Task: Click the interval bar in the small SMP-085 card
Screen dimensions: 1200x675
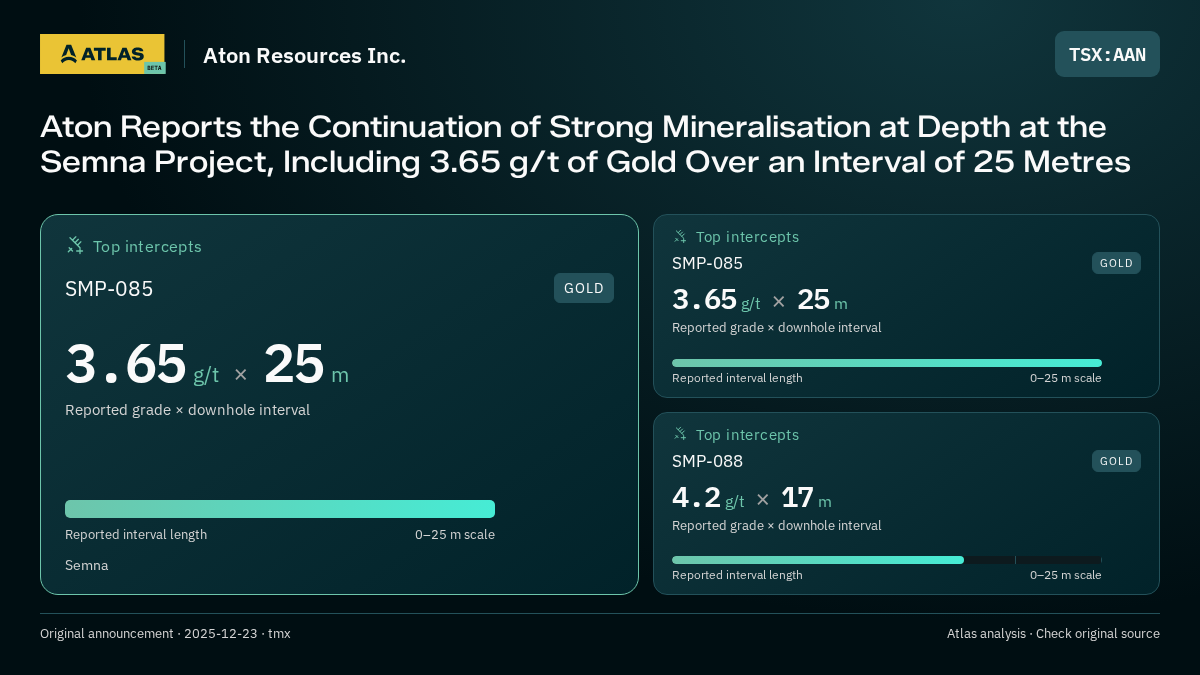Action: [887, 363]
